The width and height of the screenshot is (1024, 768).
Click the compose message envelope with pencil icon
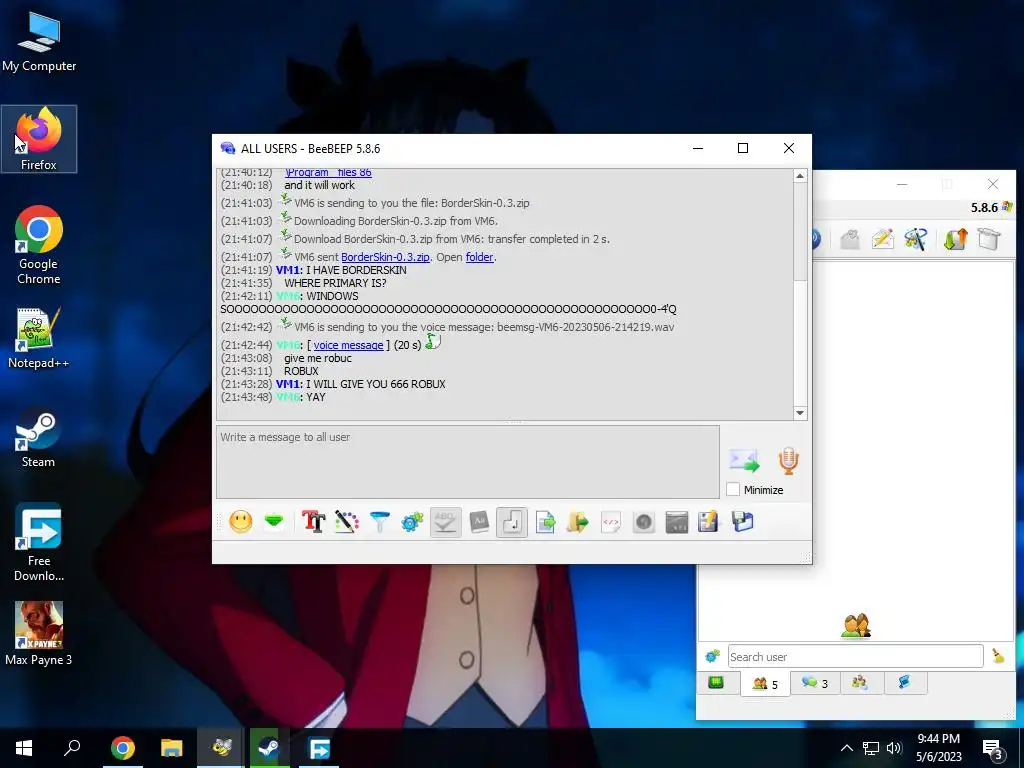coord(882,239)
